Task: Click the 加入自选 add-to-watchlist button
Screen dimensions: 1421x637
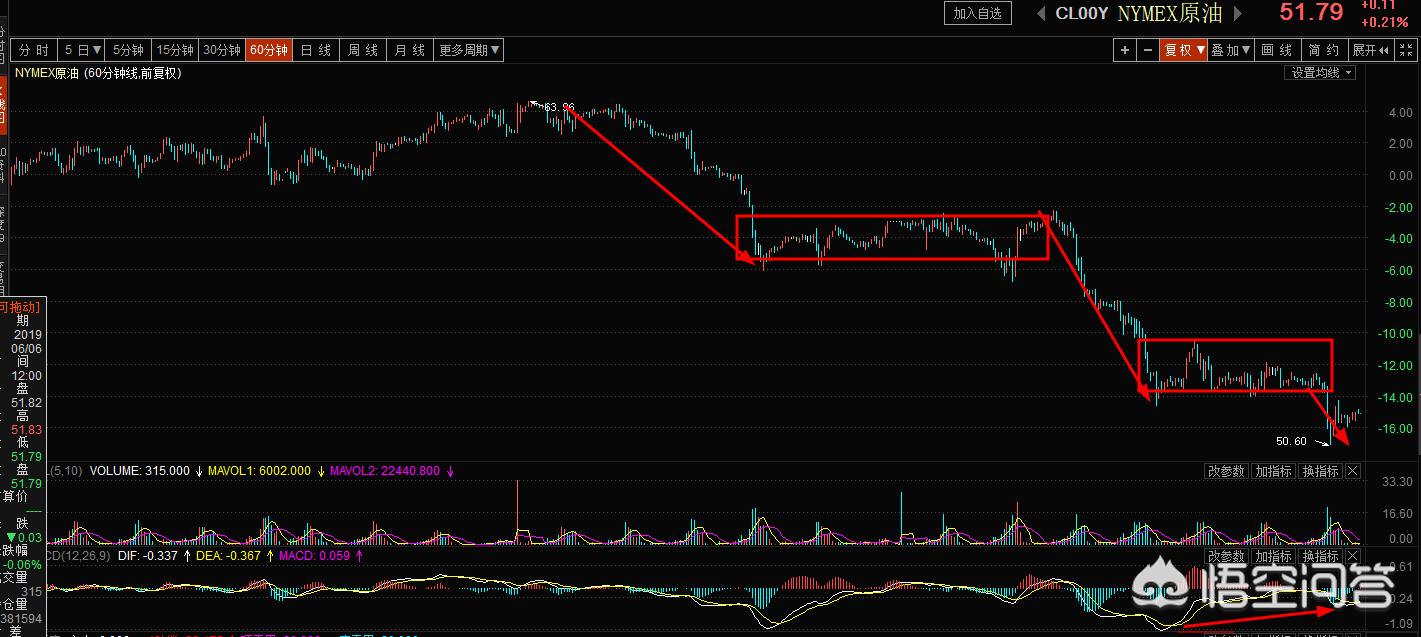Action: click(978, 13)
